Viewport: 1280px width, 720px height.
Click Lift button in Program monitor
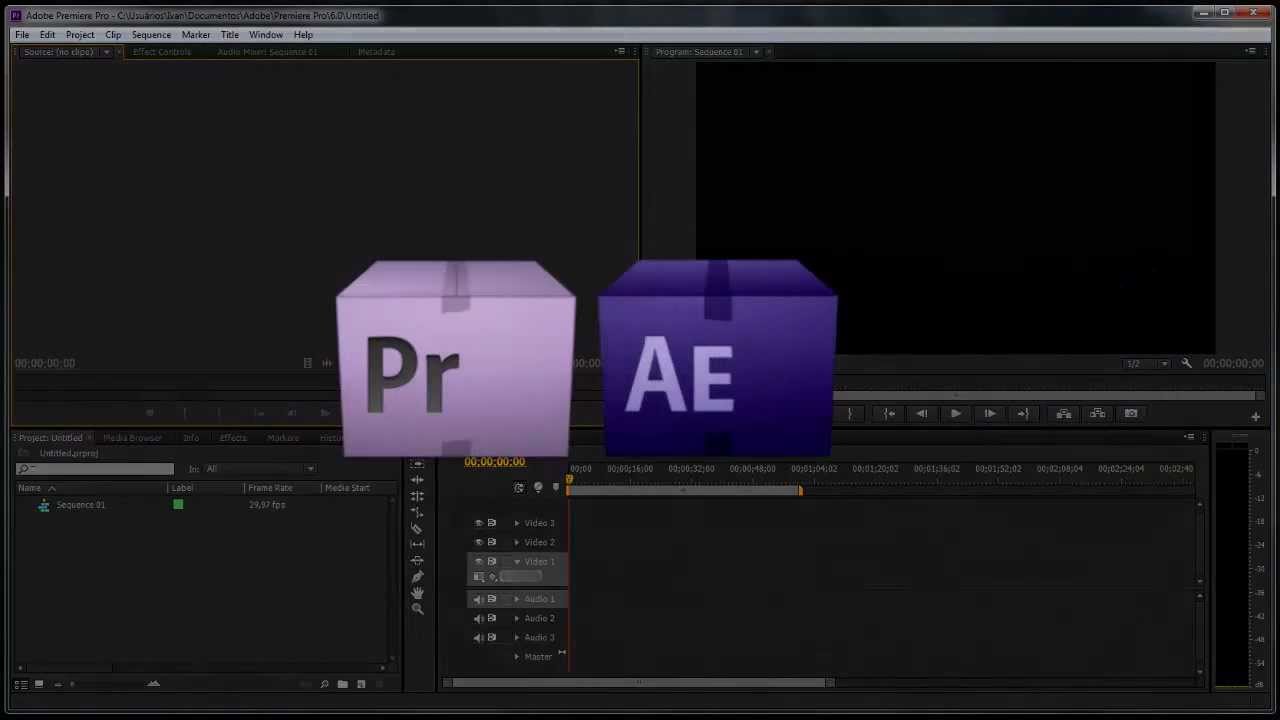[x=1064, y=413]
